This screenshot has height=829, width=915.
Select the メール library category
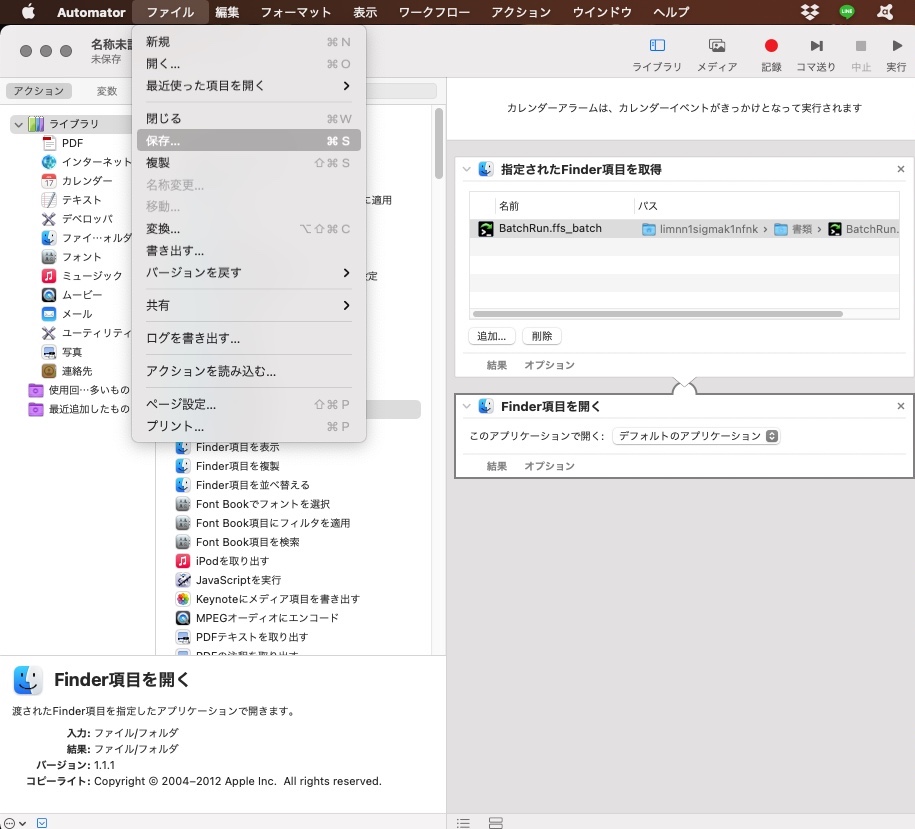[x=67, y=314]
